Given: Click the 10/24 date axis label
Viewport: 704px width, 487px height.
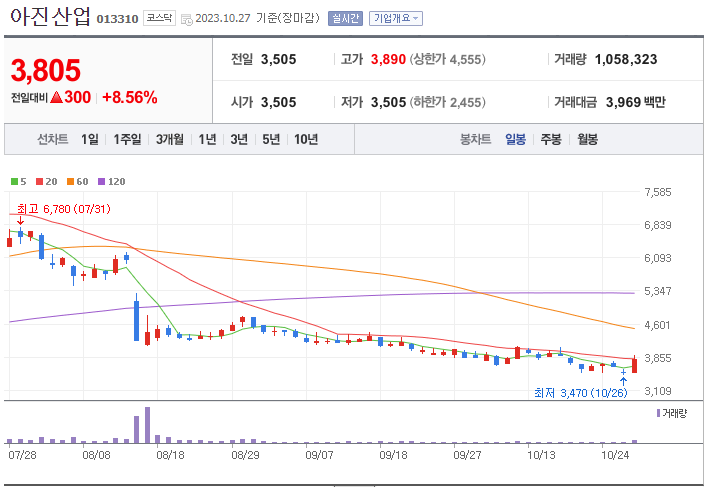Looking at the screenshot, I should 616,455.
